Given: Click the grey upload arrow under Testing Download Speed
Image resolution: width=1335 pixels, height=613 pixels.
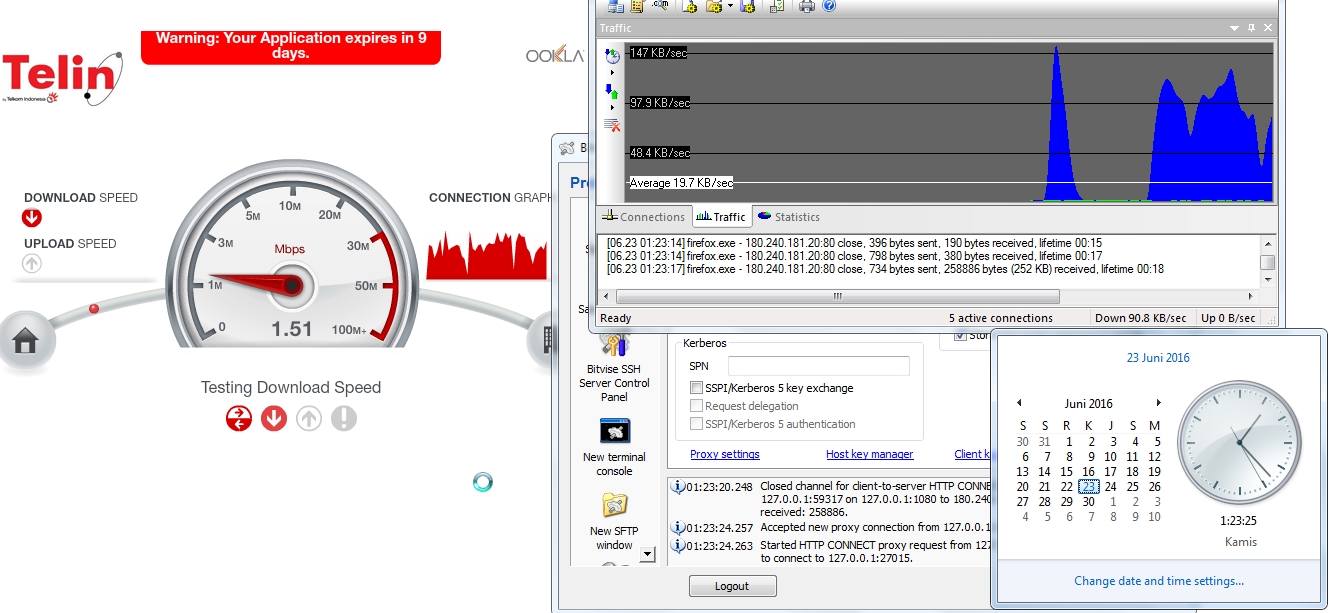Looking at the screenshot, I should click(309, 418).
